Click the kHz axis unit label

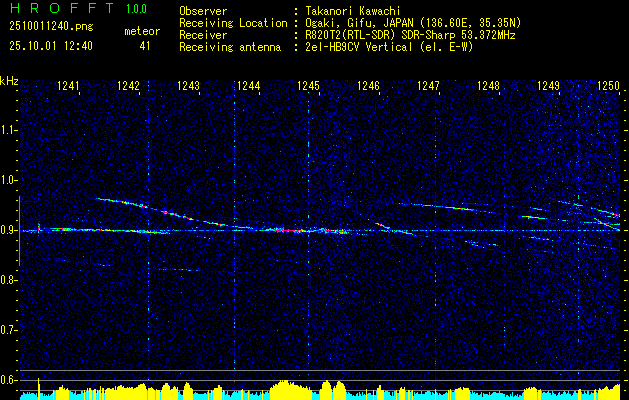[x=9, y=81]
